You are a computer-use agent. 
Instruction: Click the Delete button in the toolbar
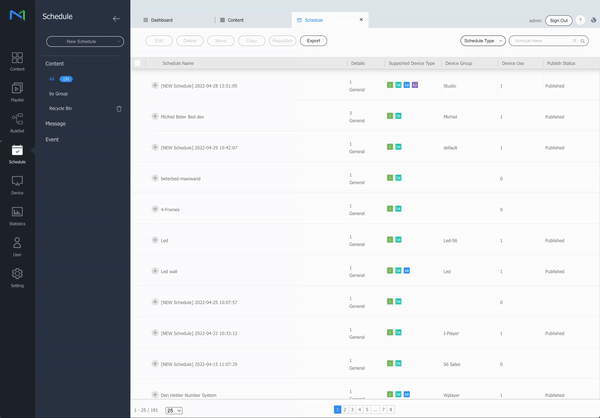click(x=190, y=41)
